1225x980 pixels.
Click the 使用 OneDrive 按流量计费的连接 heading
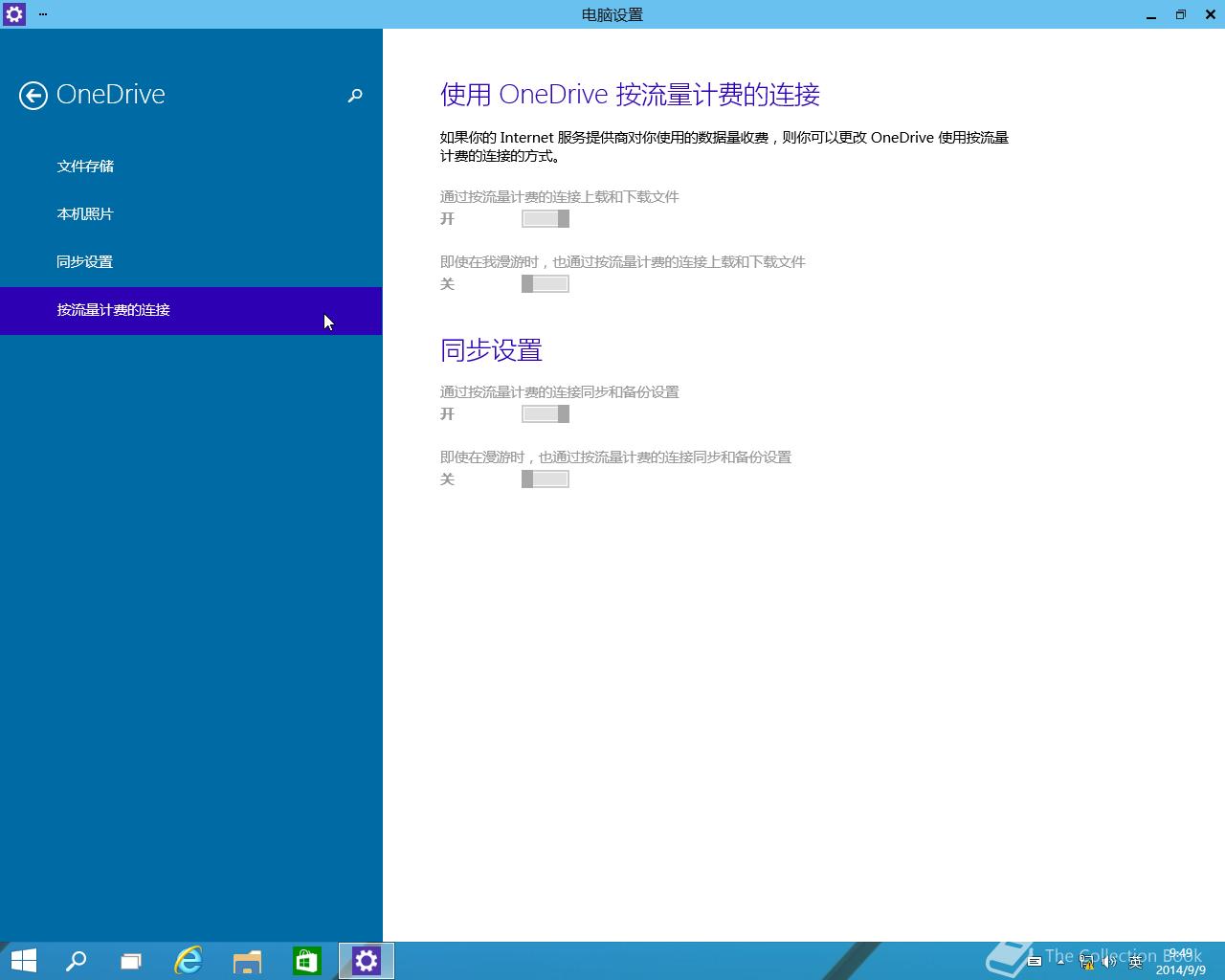[x=630, y=94]
